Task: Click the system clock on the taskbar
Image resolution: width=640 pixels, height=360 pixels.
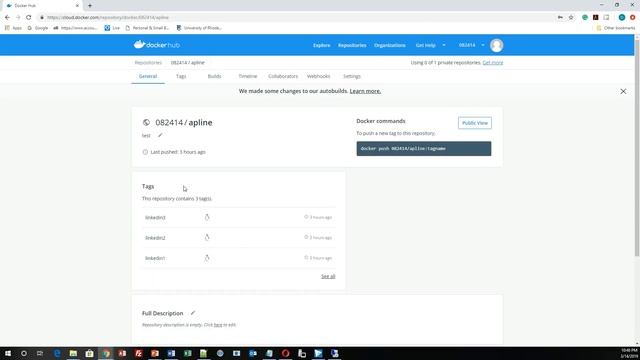Action: [x=629, y=353]
